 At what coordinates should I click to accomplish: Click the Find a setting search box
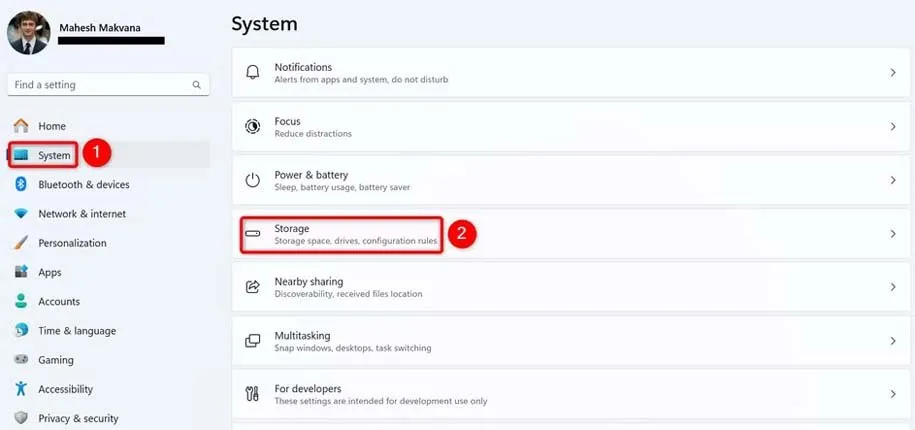pos(100,85)
